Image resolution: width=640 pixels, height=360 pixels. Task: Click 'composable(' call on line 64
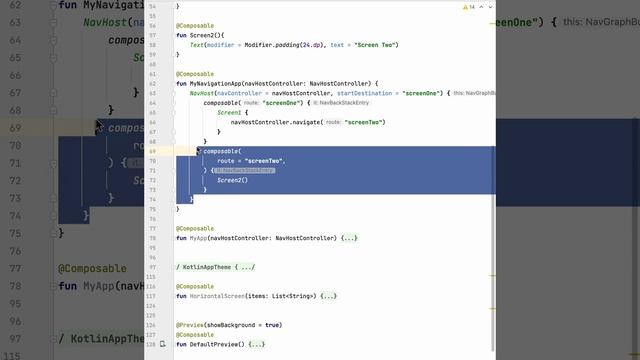[222, 103]
